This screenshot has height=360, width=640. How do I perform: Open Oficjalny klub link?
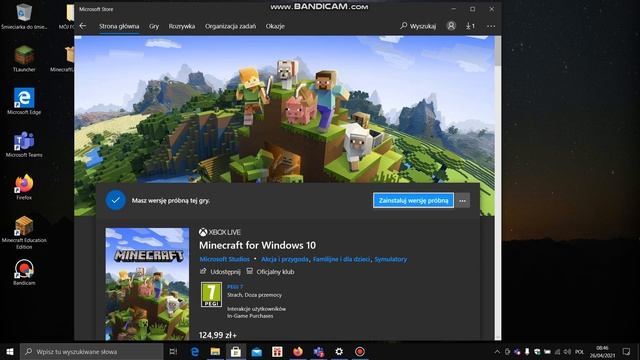270,271
